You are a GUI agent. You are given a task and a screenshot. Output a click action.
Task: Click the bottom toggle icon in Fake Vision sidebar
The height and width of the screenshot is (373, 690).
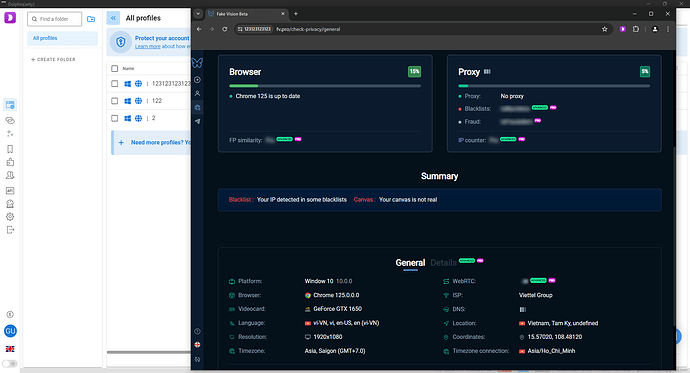(197, 359)
